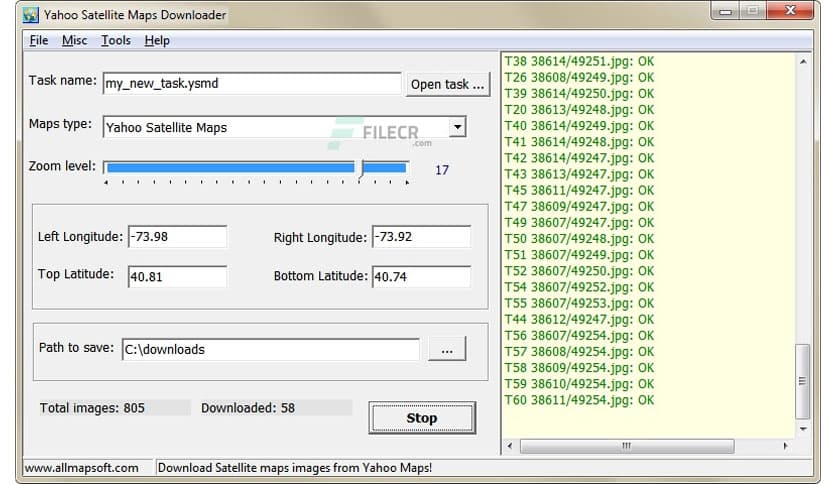This screenshot has height=484, width=836.
Task: Select log line T44 38612/49247.jpg
Action: coord(579,319)
